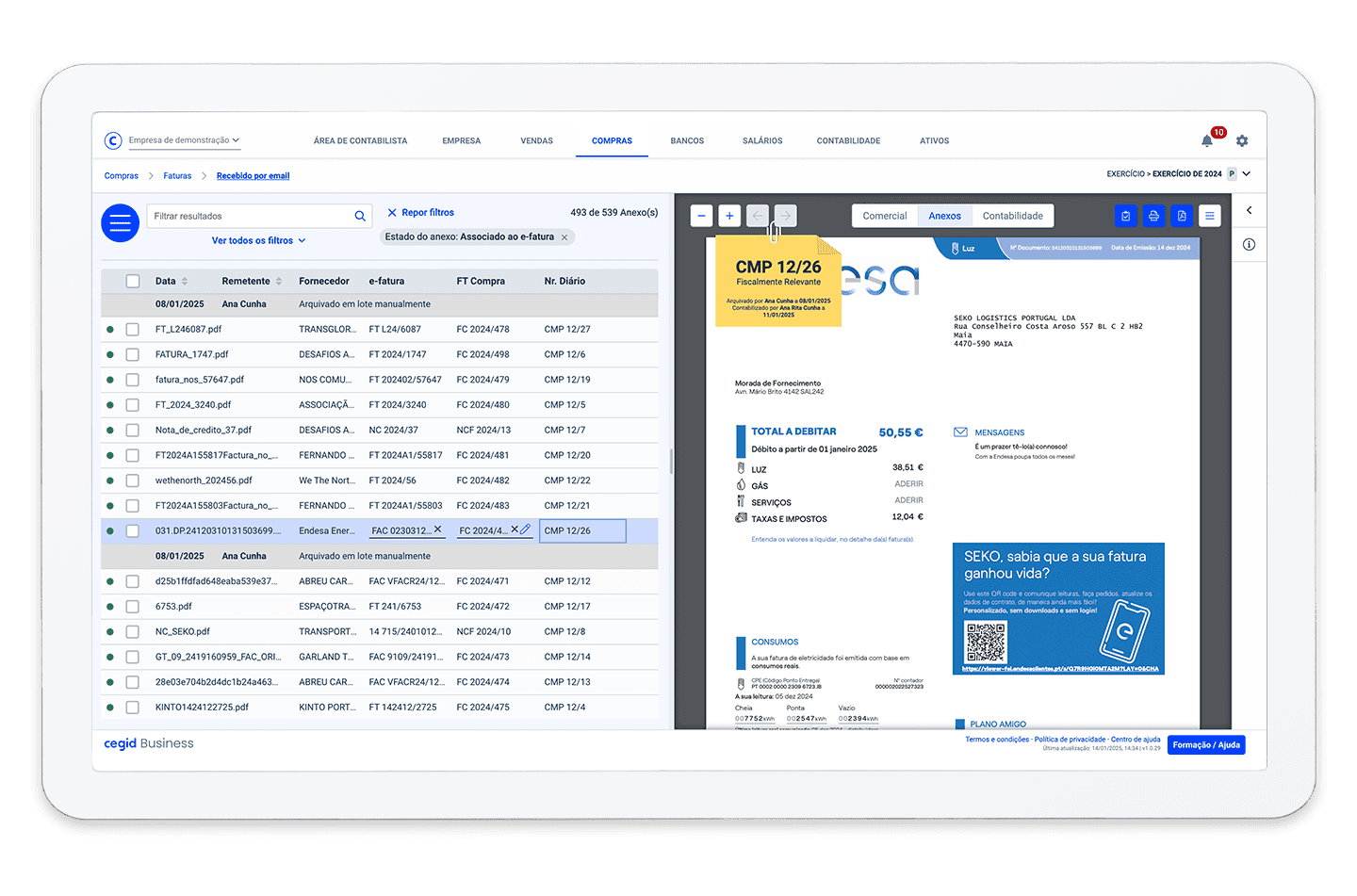The height and width of the screenshot is (896, 1357).
Task: Open CONTABILIDADE menu
Action: [x=848, y=141]
